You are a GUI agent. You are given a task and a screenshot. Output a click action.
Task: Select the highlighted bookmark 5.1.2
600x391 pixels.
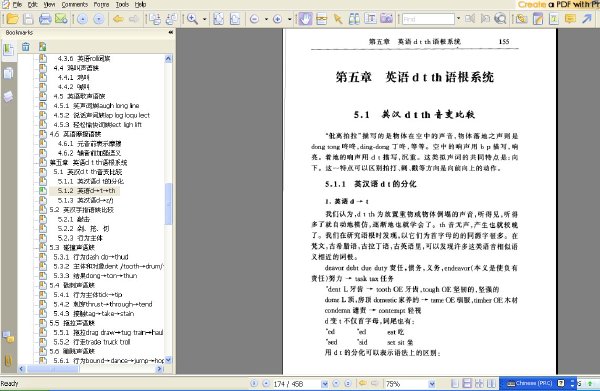(x=86, y=191)
